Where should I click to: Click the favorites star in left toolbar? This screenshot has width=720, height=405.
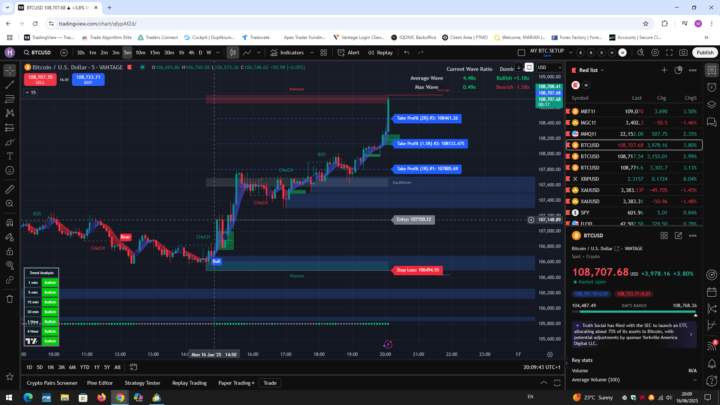10,377
